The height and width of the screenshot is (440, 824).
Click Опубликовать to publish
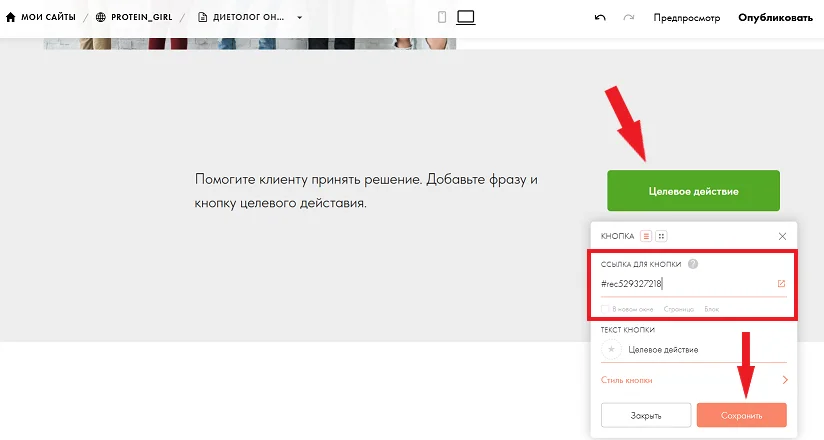pos(776,17)
